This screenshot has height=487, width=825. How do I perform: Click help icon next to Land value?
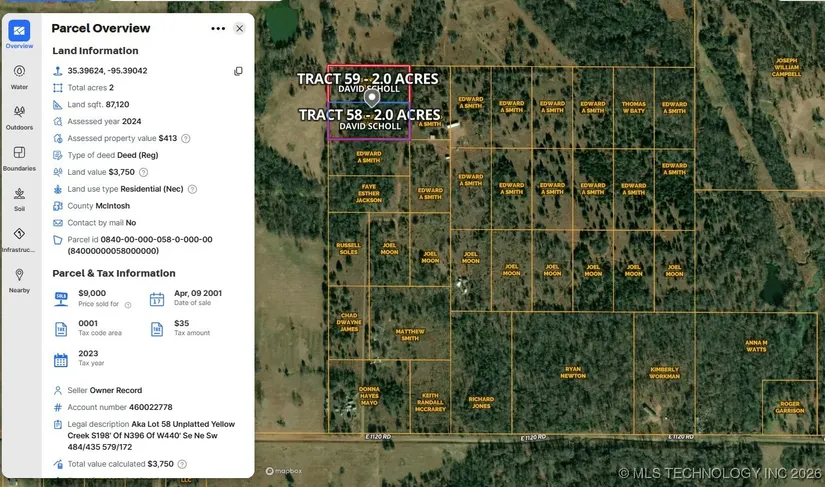143,172
